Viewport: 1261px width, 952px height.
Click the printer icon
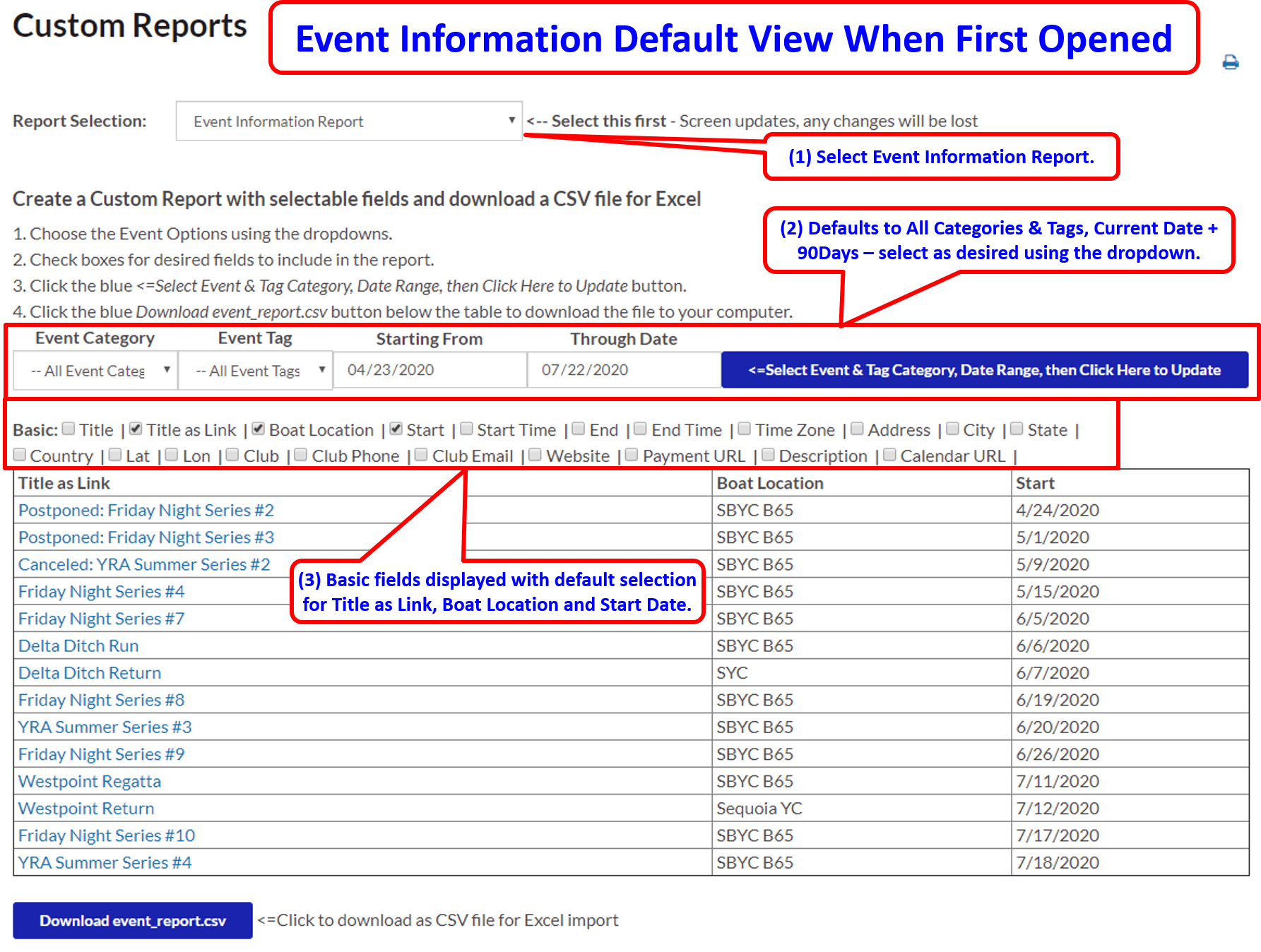(1231, 62)
